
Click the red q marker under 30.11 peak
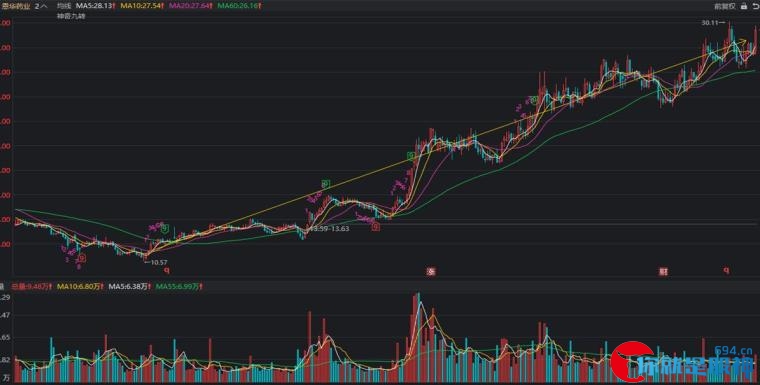[726, 271]
